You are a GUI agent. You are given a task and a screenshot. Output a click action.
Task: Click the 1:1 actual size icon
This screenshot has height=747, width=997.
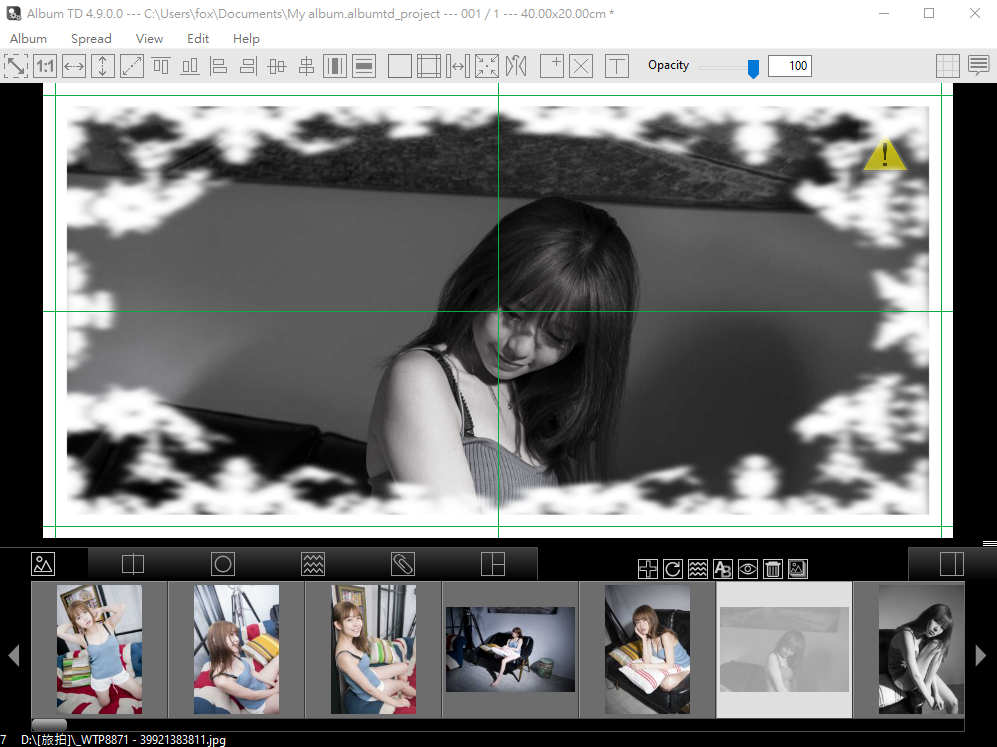tap(45, 67)
